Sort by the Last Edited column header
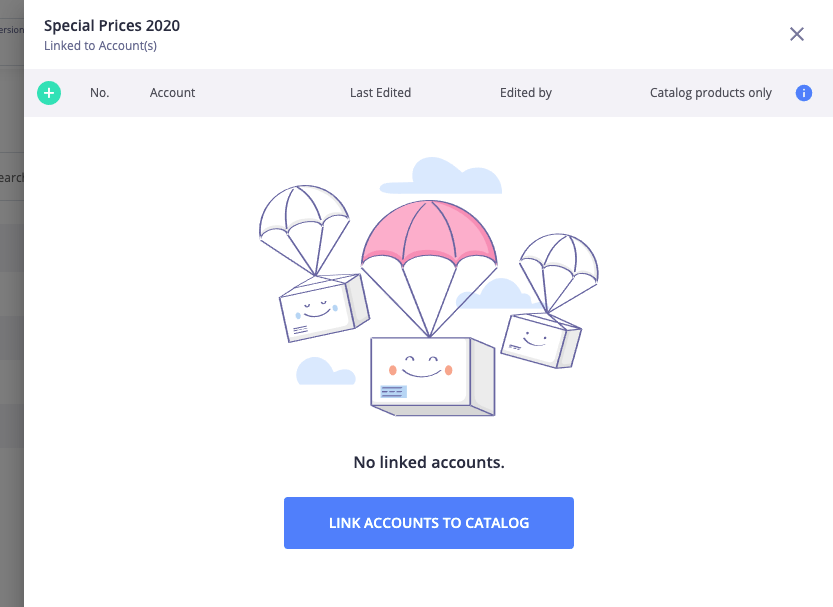Image resolution: width=833 pixels, height=607 pixels. 380,93
